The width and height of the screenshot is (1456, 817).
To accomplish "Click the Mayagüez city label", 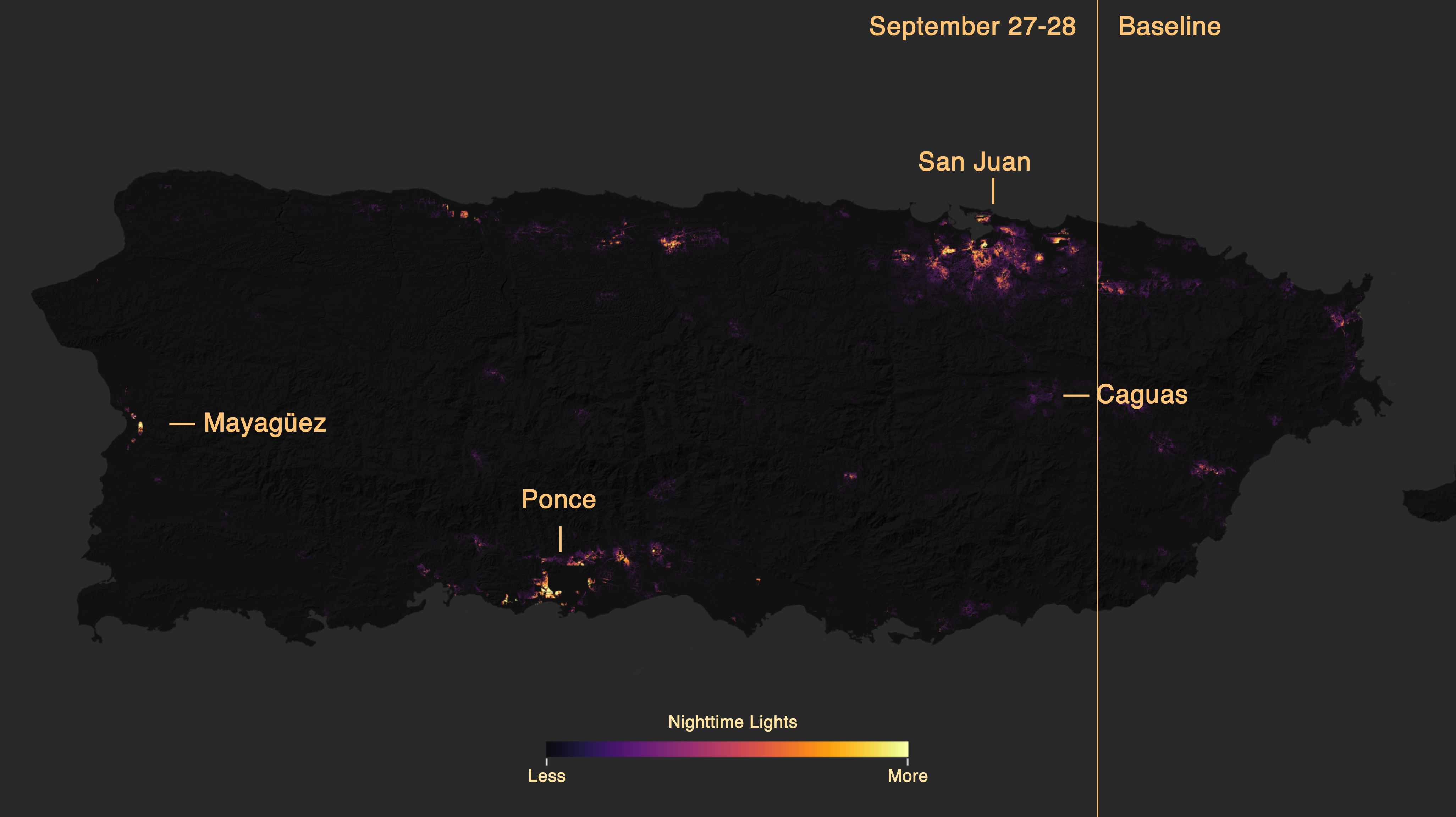I will tap(265, 423).
